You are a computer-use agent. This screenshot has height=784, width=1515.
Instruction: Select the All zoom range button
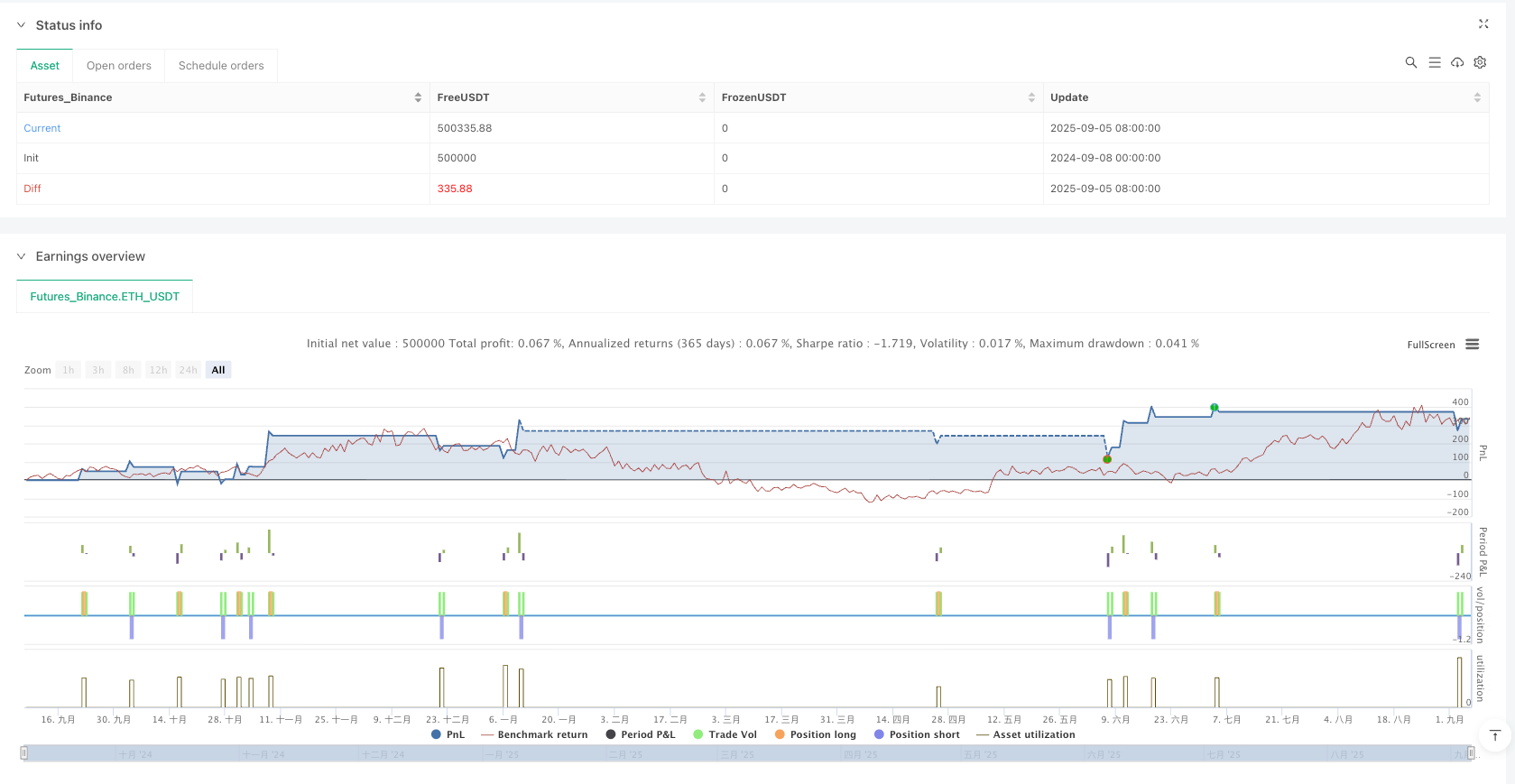tap(218, 370)
